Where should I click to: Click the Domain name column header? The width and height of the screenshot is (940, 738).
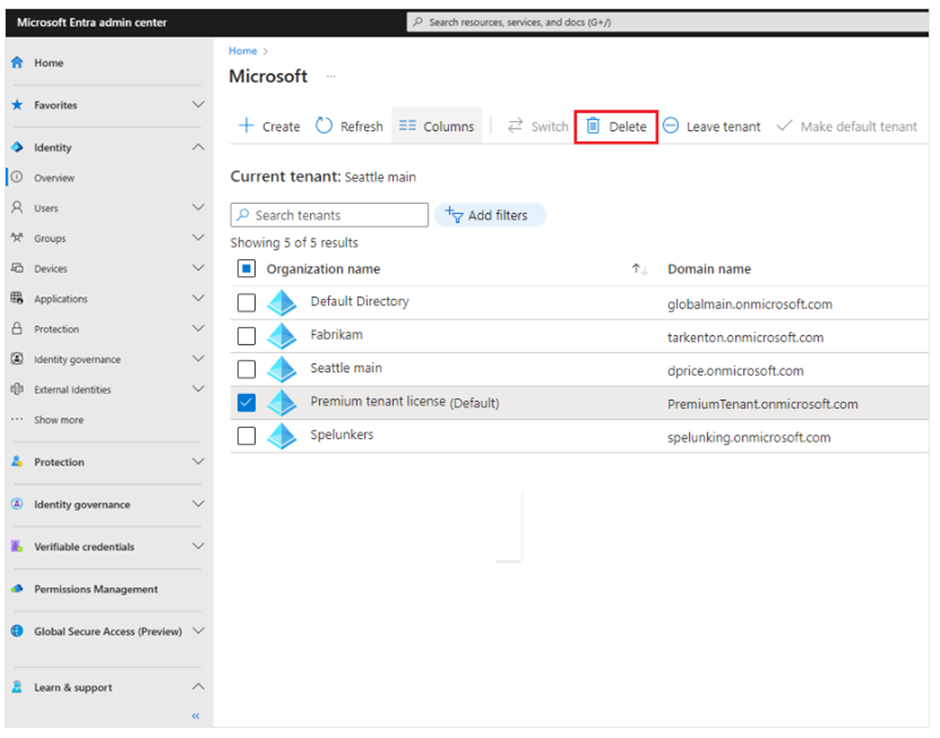click(709, 269)
